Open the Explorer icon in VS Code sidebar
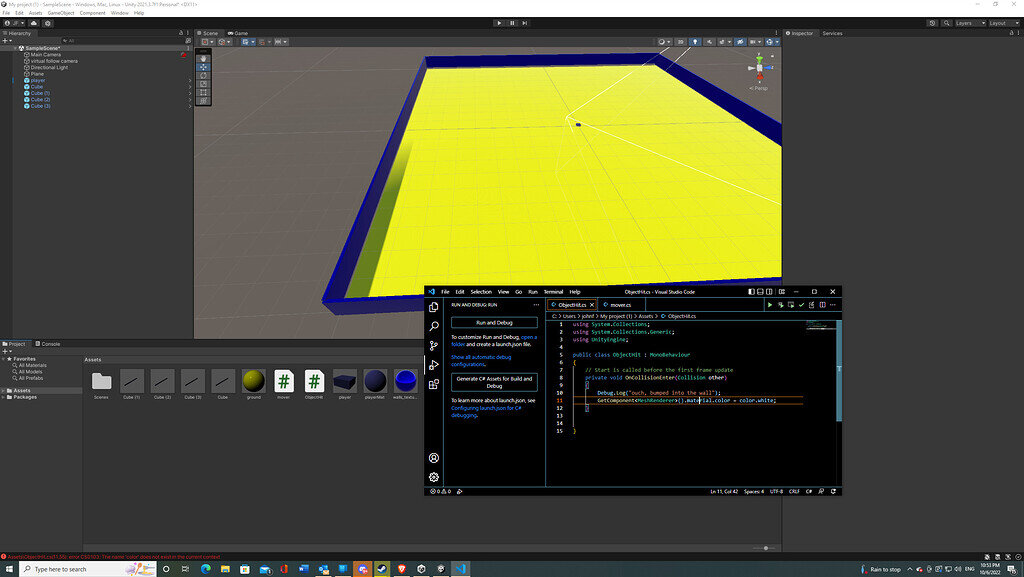 (x=434, y=309)
